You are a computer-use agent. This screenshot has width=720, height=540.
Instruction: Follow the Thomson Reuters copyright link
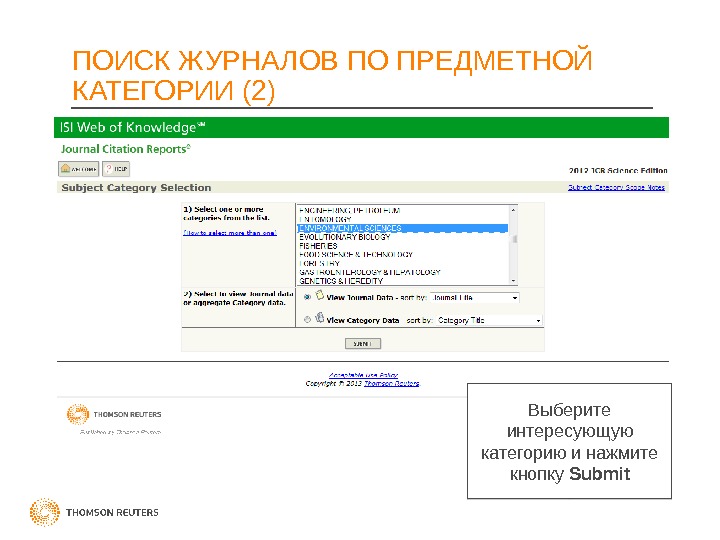coord(392,383)
